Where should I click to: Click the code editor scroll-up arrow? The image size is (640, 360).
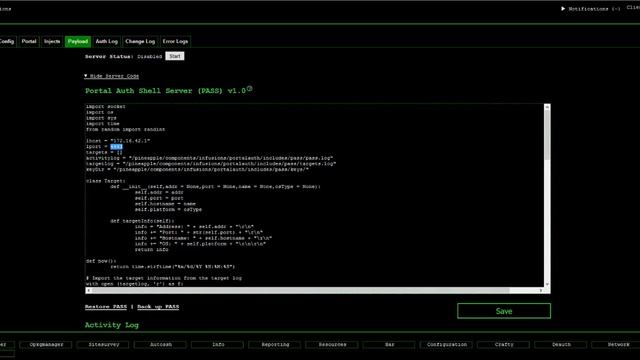click(547, 107)
